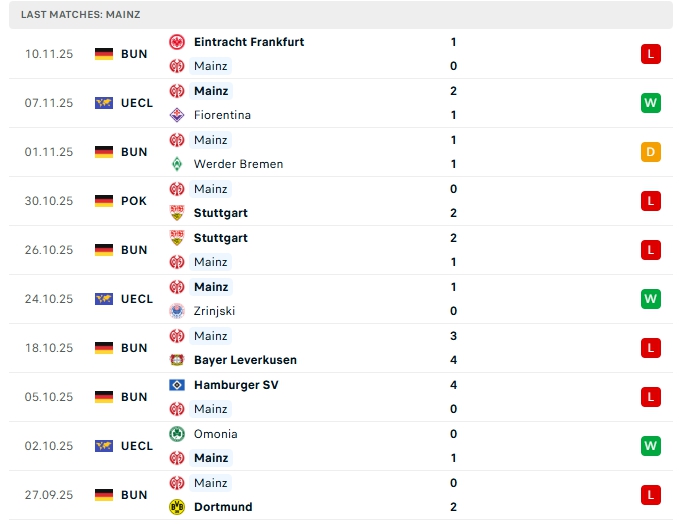This screenshot has width=683, height=524.
Task: Select the orange D draw badge
Action: pos(651,152)
